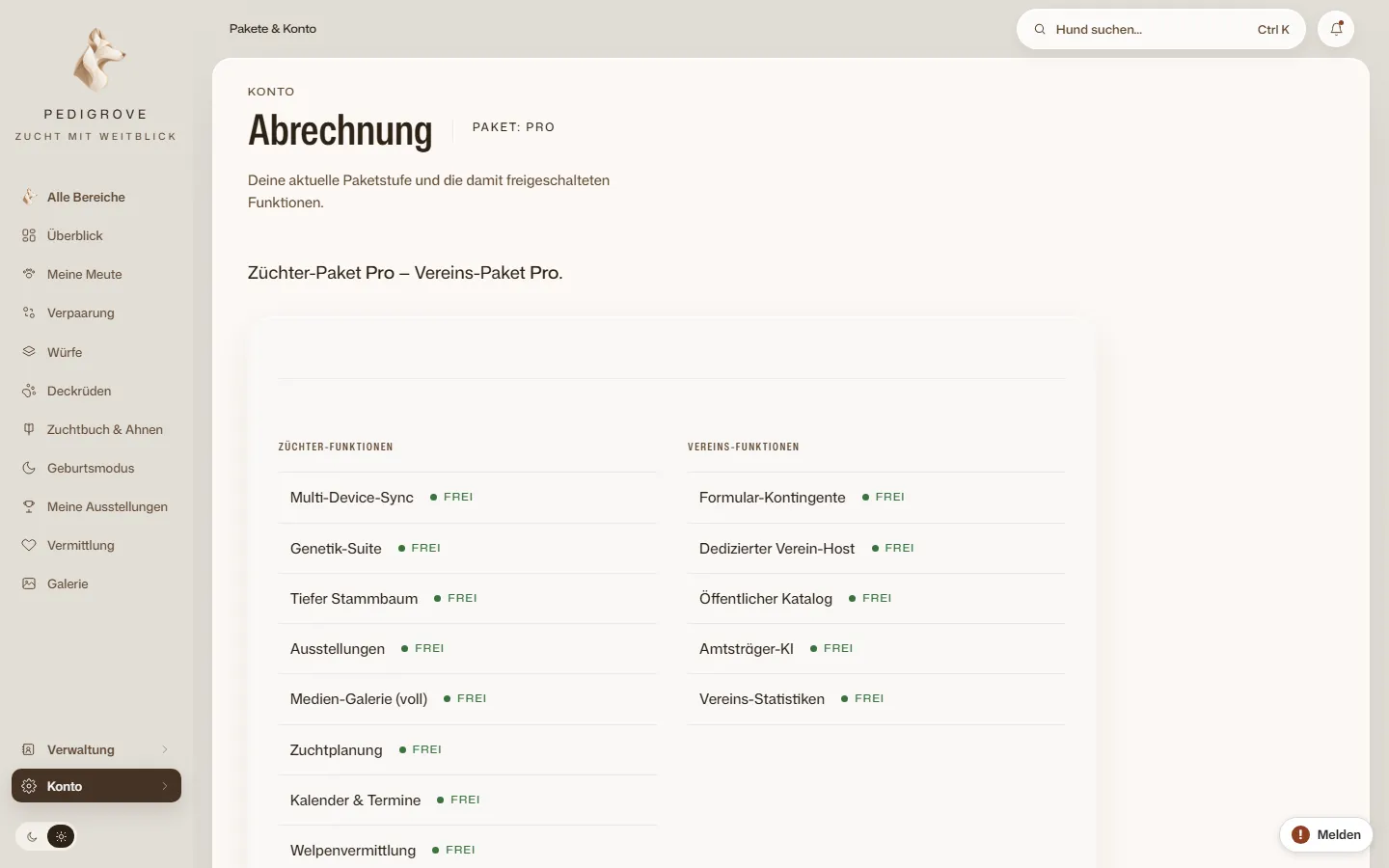Screen dimensions: 1389x868
Task: Select the Zuchtplanung feature row
Action: [x=468, y=749]
